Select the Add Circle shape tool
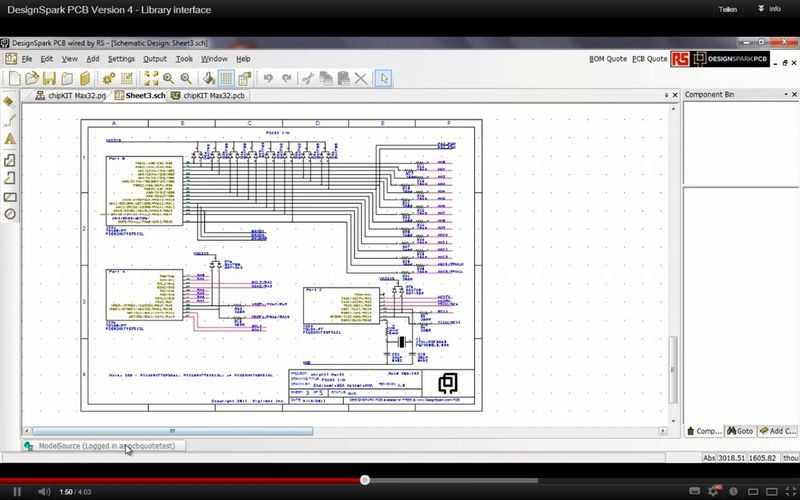 10,214
